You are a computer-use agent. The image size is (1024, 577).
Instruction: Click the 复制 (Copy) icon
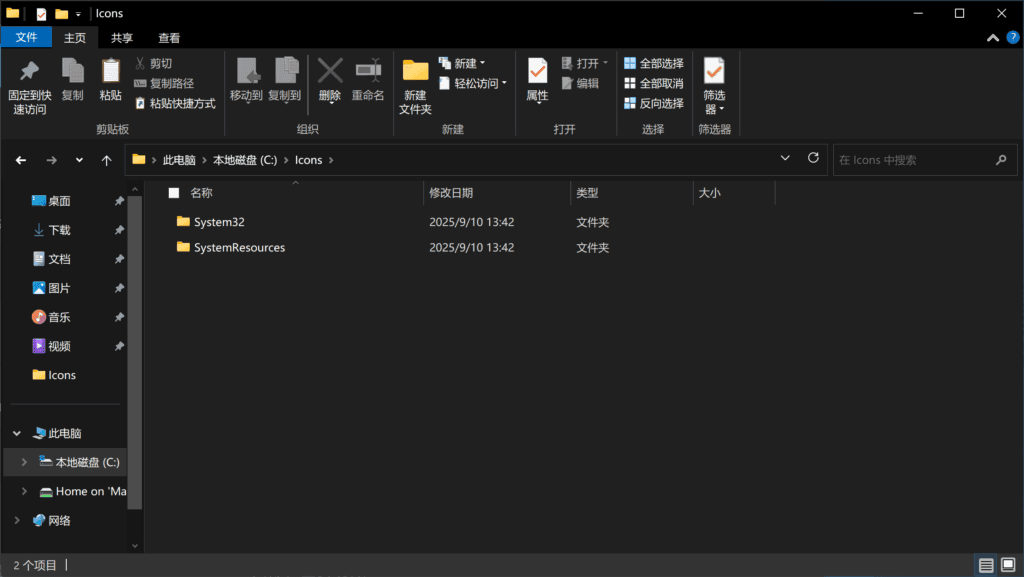coord(71,72)
